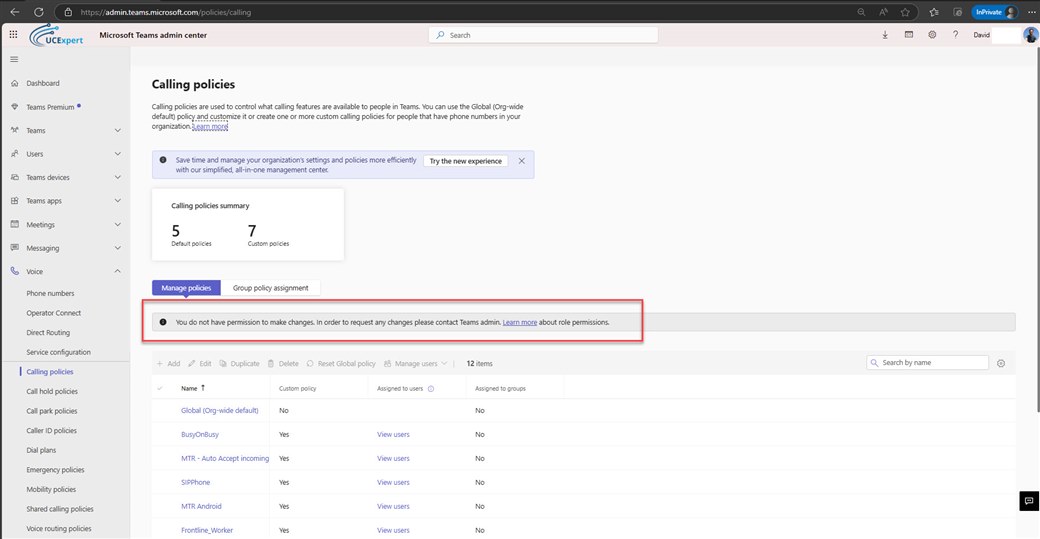Switch to the Manage policies tab
Viewport: 1040px width, 539px height.
pyautogui.click(x=186, y=288)
